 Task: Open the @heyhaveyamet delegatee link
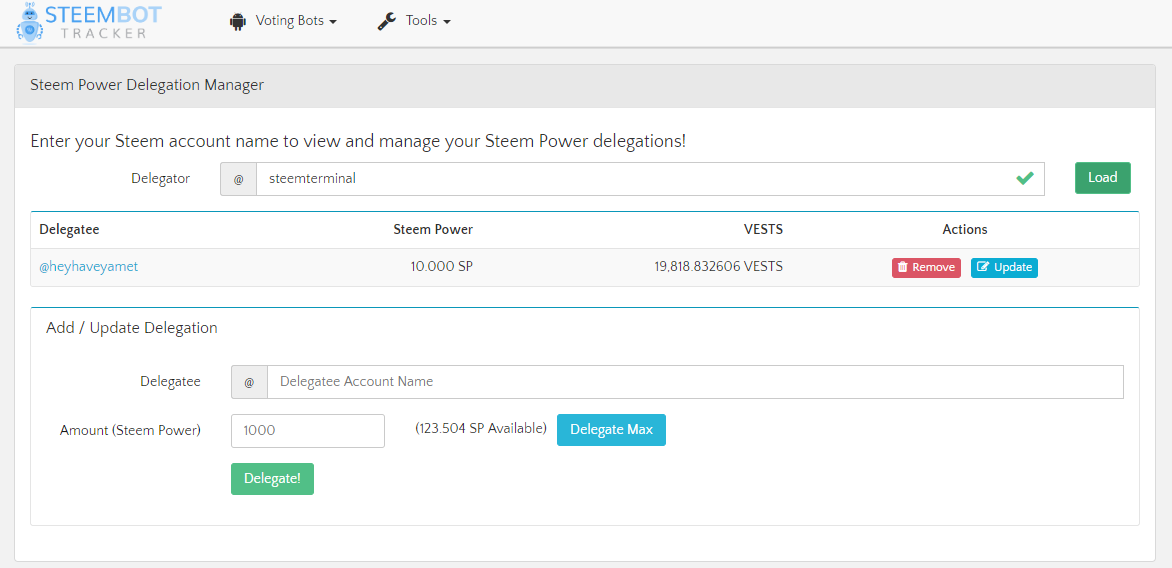coord(89,267)
